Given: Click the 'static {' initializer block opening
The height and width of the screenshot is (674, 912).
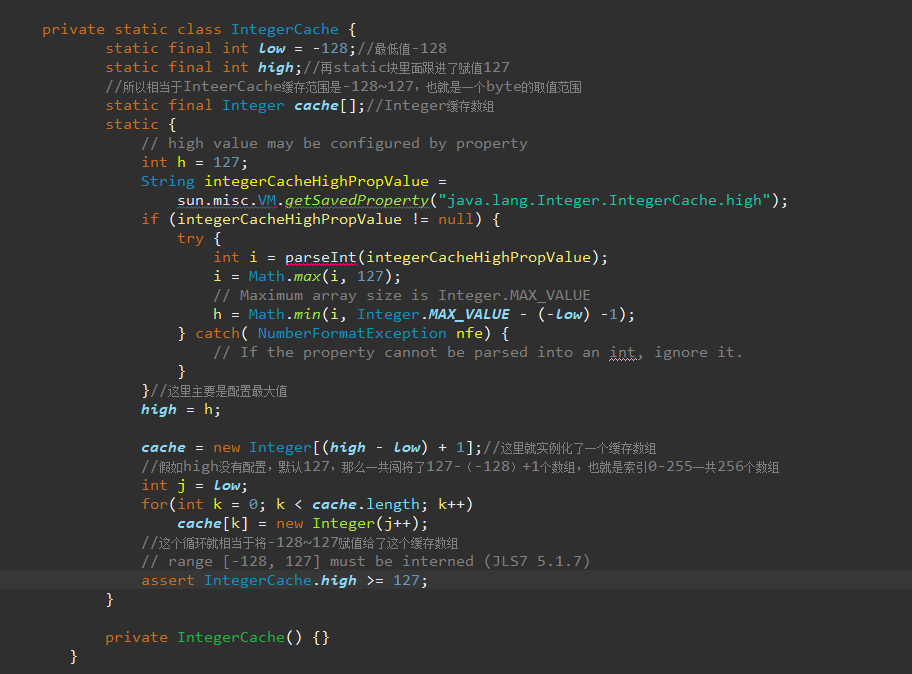Looking at the screenshot, I should click(x=141, y=124).
